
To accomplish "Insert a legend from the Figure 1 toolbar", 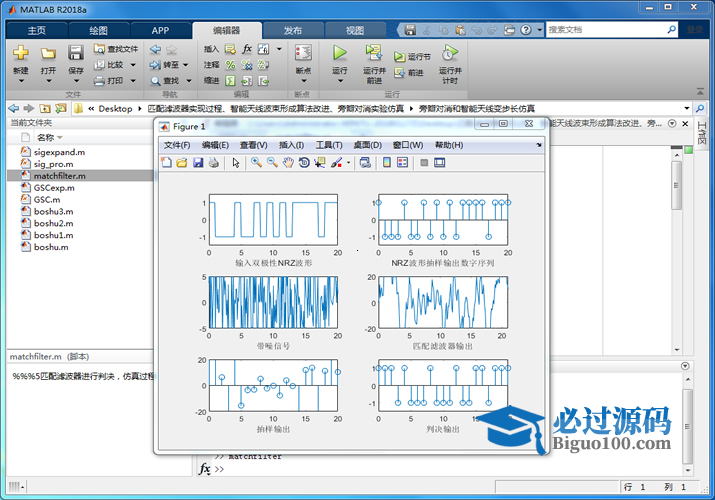I will click(x=402, y=163).
